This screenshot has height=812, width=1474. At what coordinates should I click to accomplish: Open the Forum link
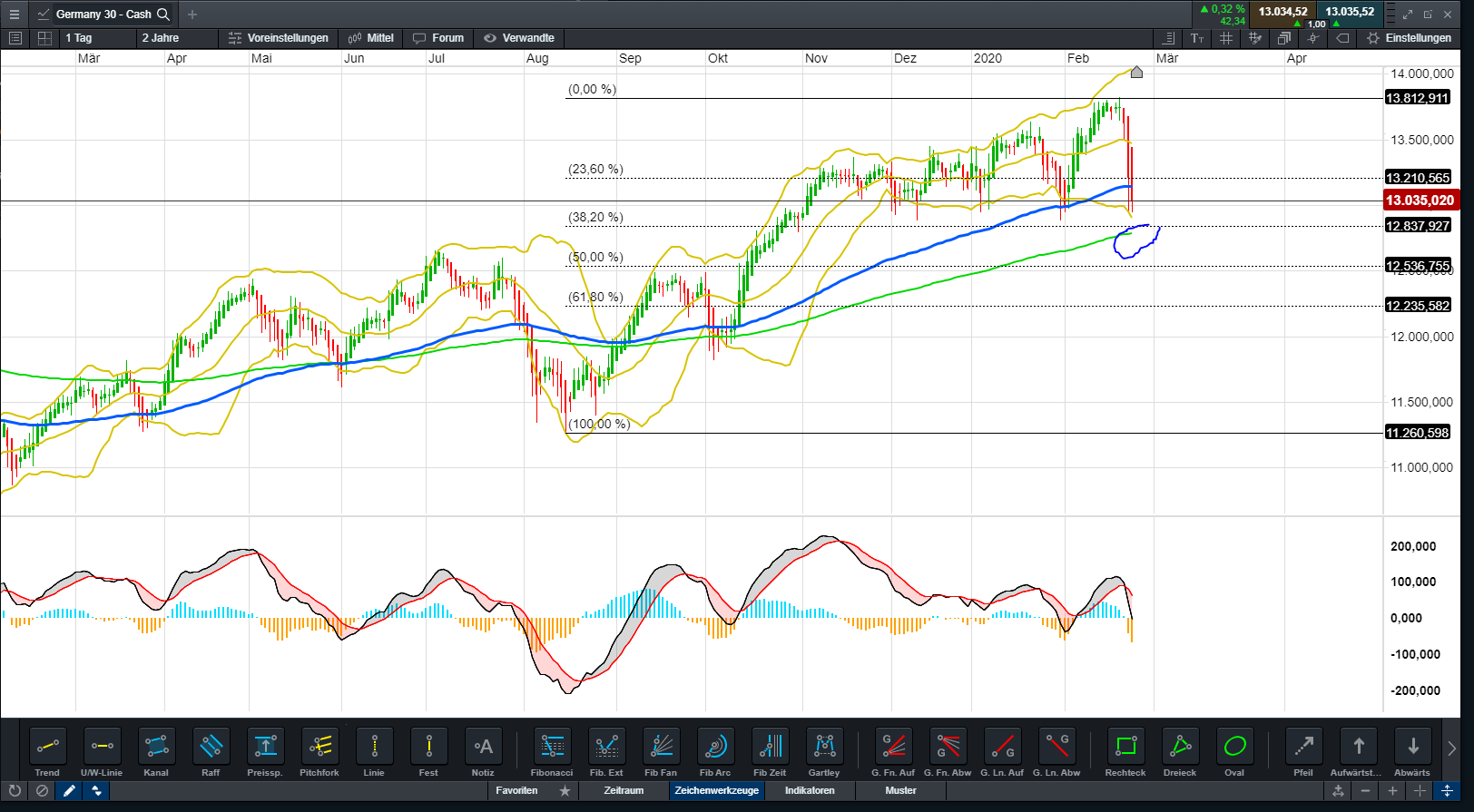pyautogui.click(x=438, y=38)
